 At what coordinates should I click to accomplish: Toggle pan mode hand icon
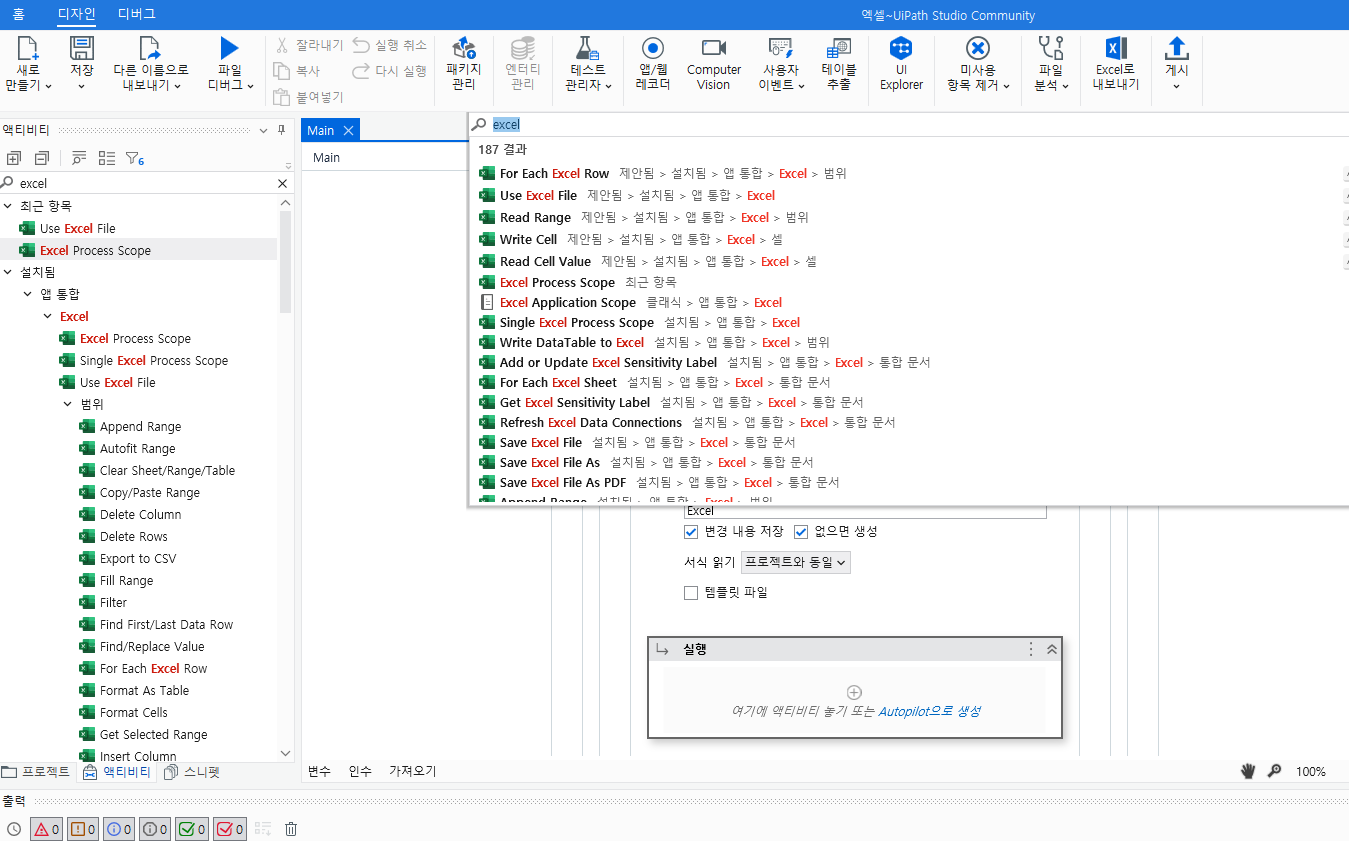coord(1248,771)
